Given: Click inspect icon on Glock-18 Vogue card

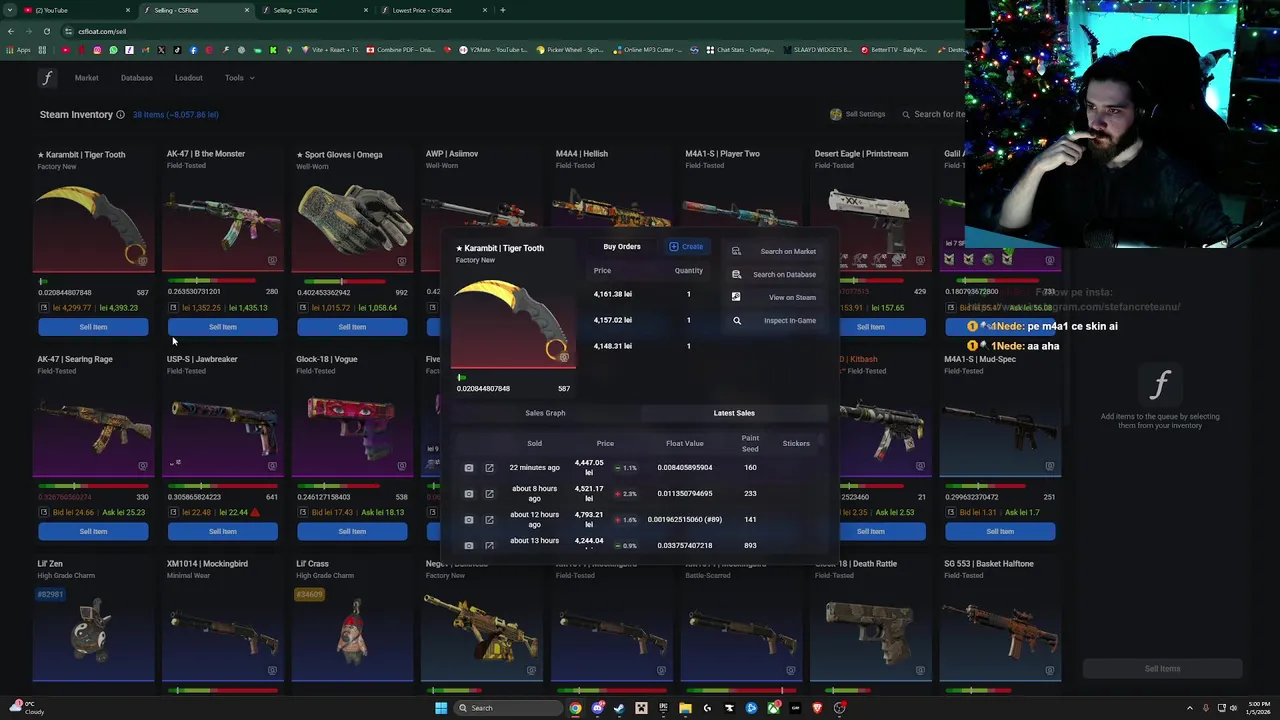Looking at the screenshot, I should [402, 466].
